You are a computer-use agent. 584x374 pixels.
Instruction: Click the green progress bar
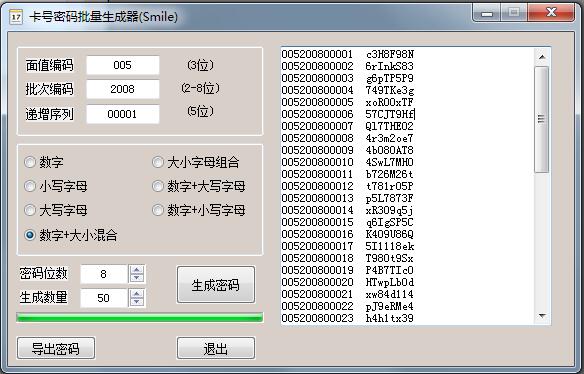click(140, 317)
